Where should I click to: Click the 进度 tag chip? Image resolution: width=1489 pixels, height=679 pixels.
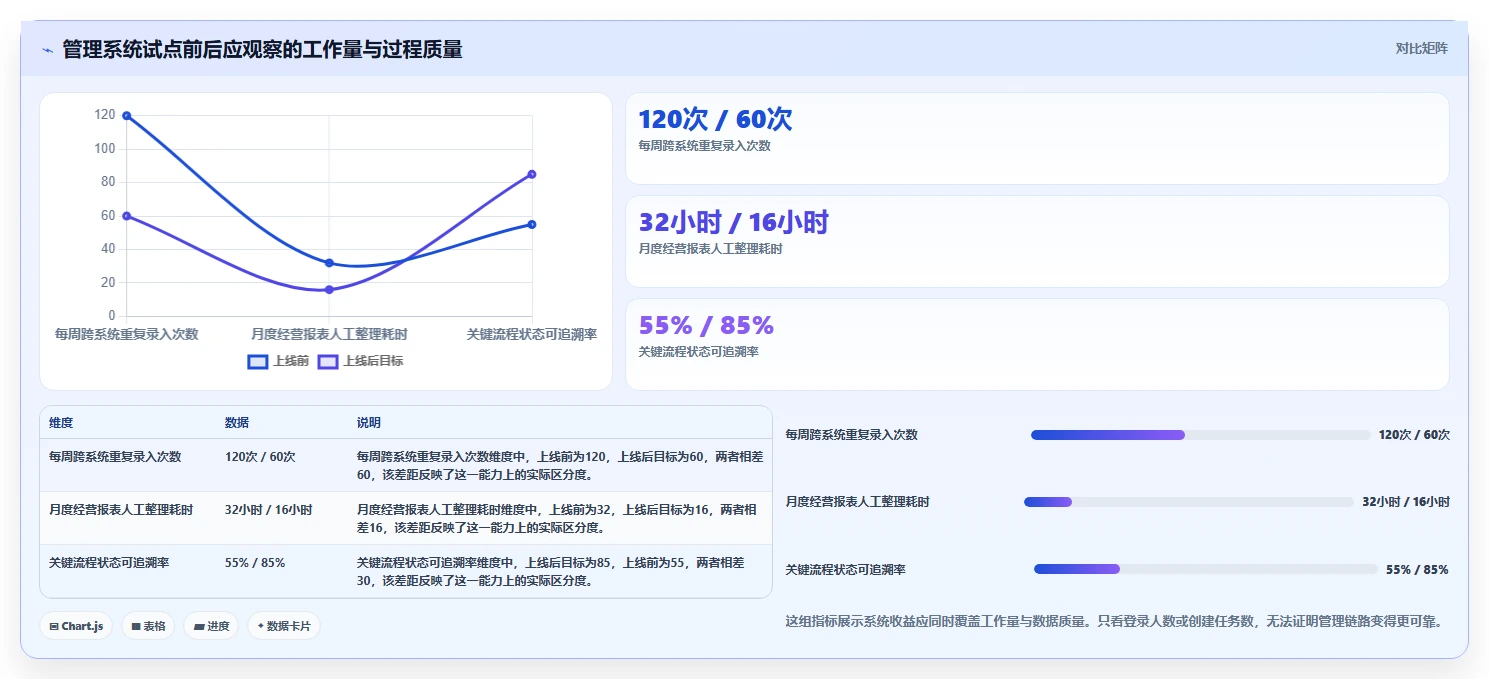[x=211, y=626]
